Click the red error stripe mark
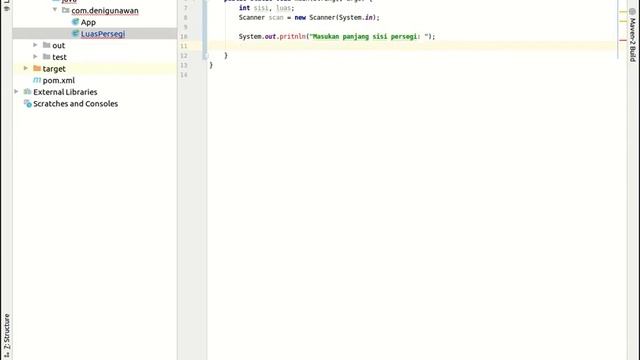 623,40
